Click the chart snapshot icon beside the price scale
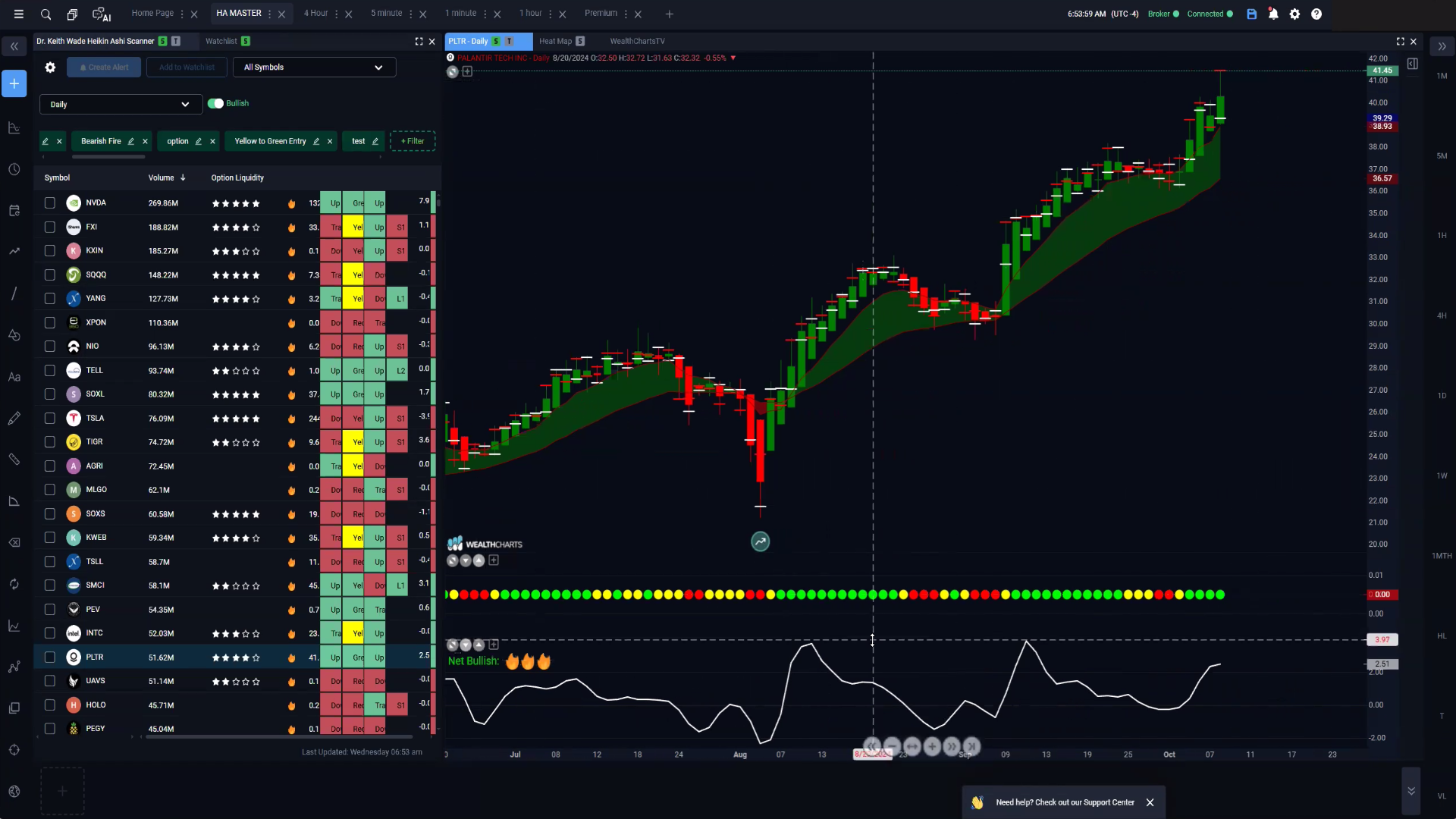 tap(1412, 64)
